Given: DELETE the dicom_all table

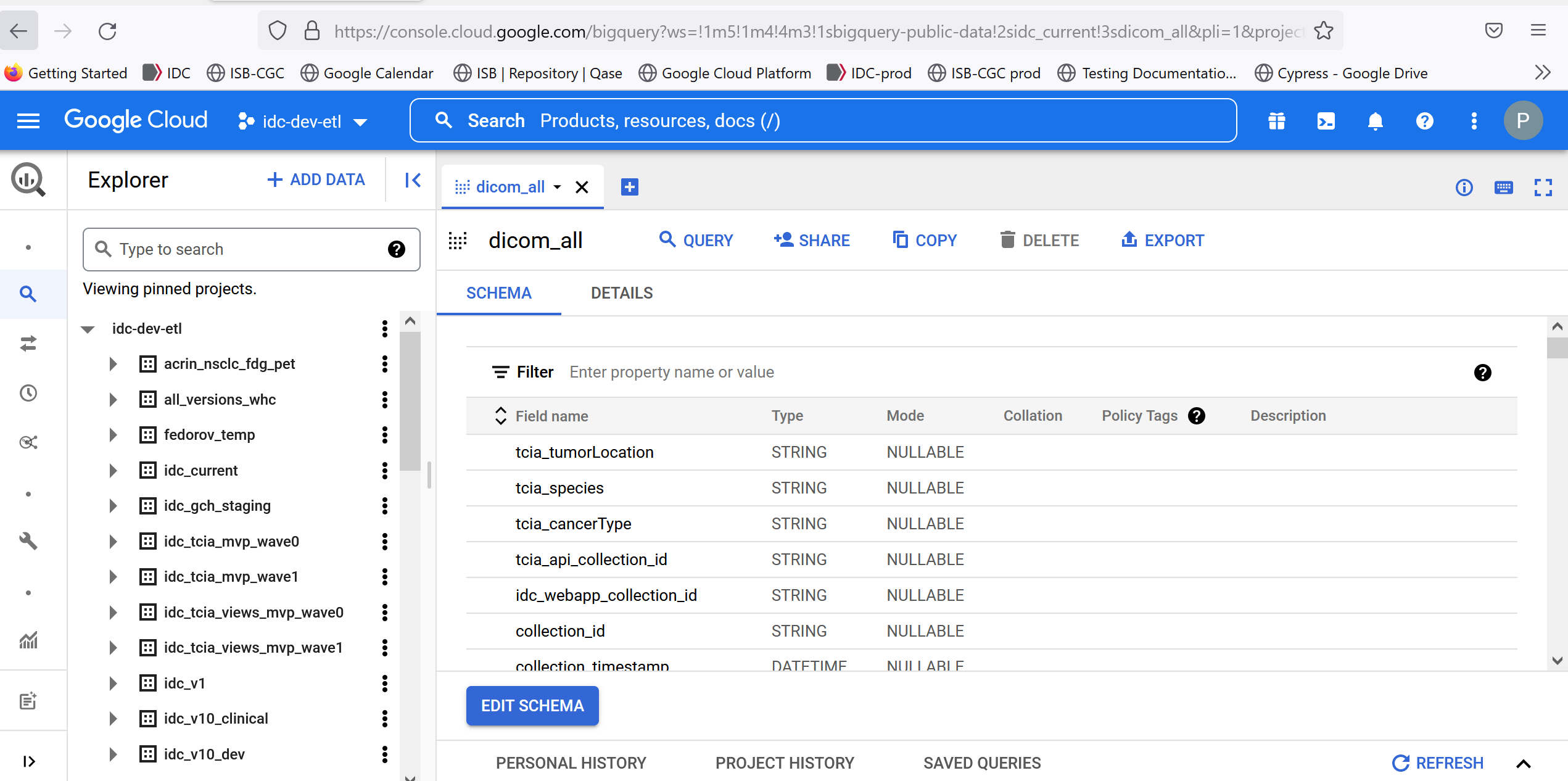Looking at the screenshot, I should point(1039,240).
